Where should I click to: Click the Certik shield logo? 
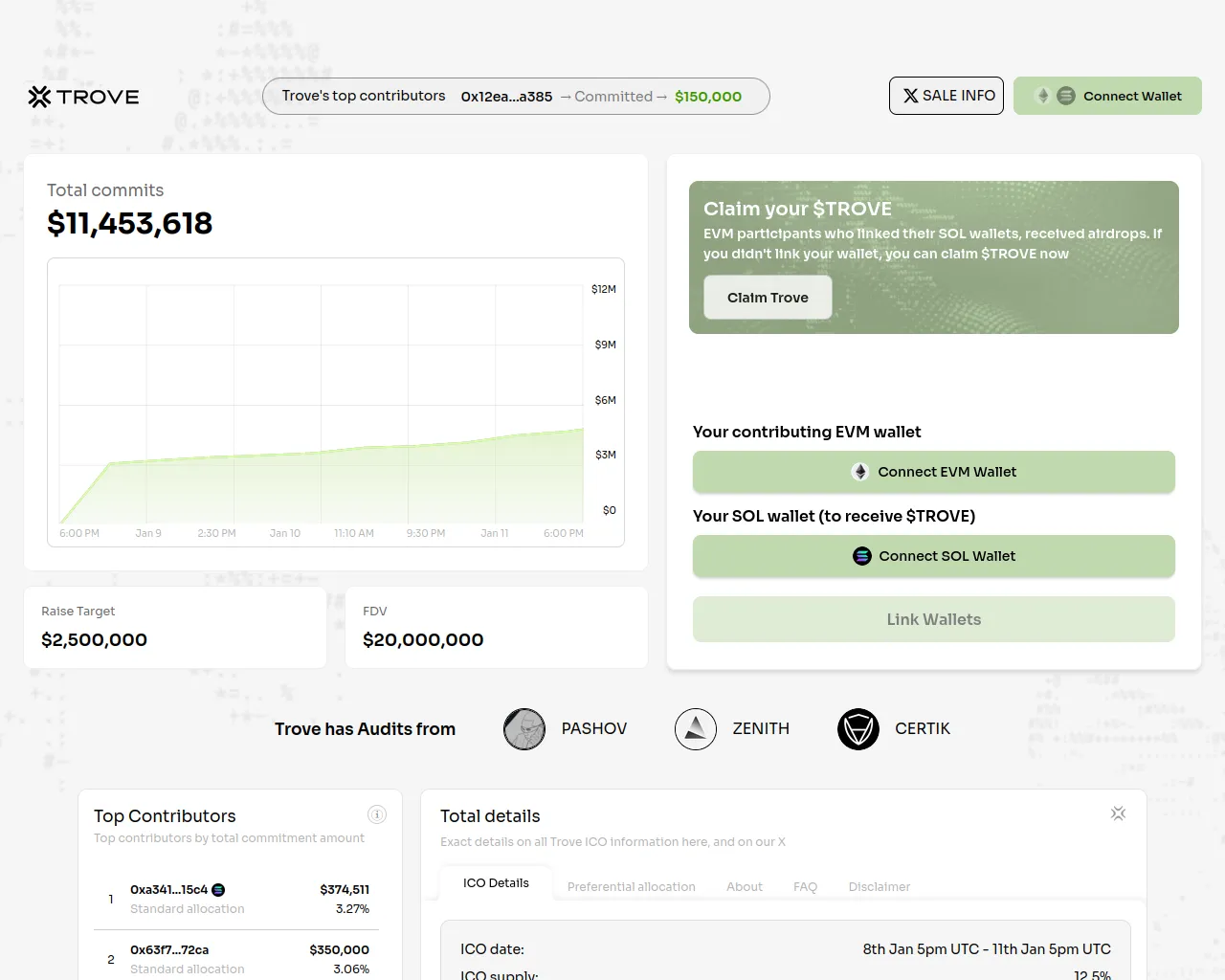coord(858,729)
